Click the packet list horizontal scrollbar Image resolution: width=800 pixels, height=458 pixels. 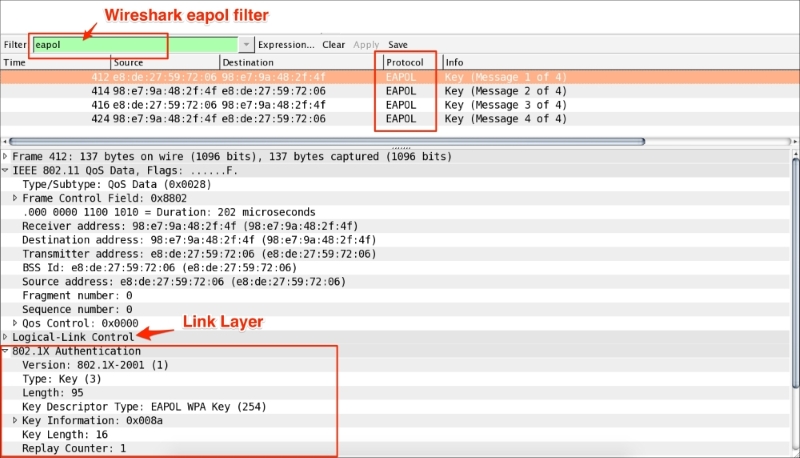pos(327,141)
